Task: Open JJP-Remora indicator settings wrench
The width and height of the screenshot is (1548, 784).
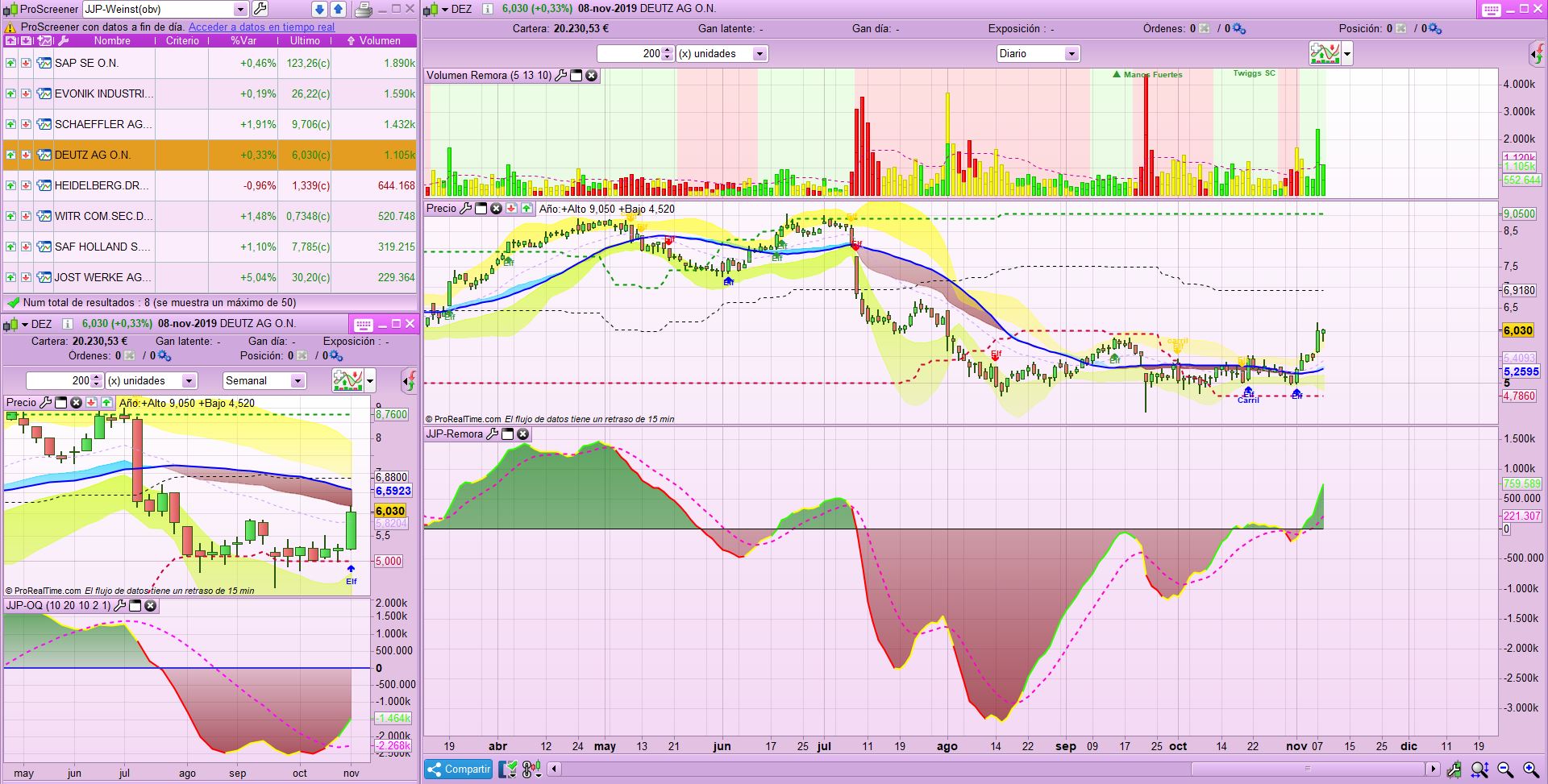Action: pos(492,433)
